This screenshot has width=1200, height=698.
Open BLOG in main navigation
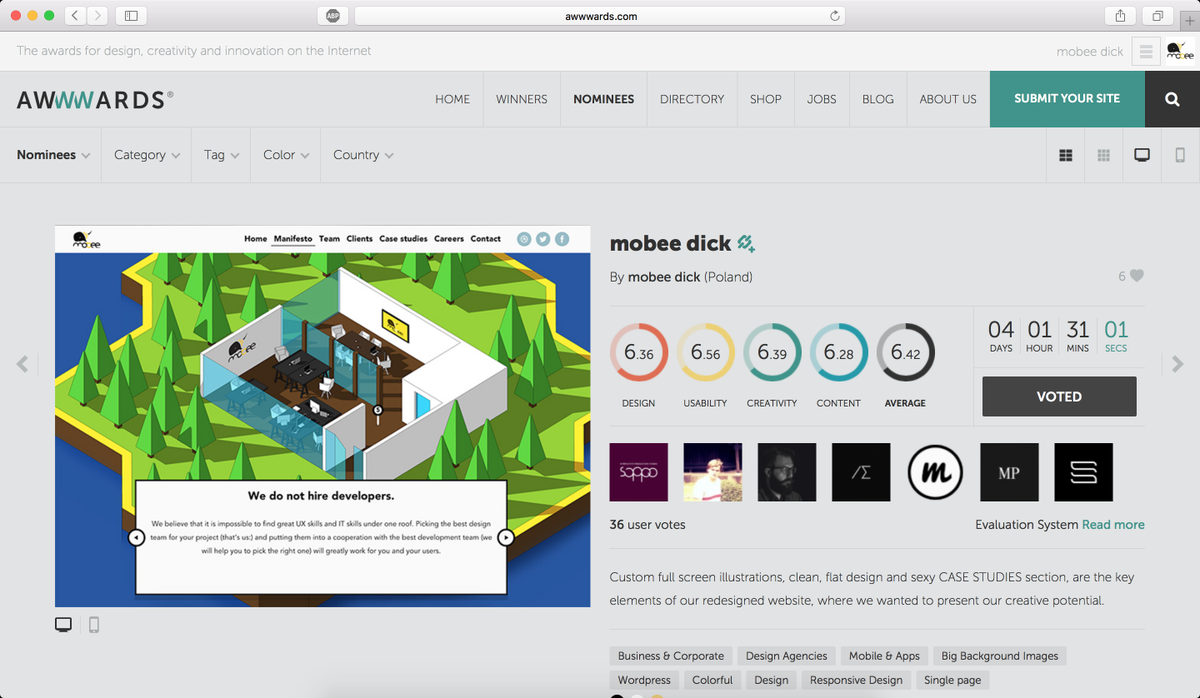[878, 99]
